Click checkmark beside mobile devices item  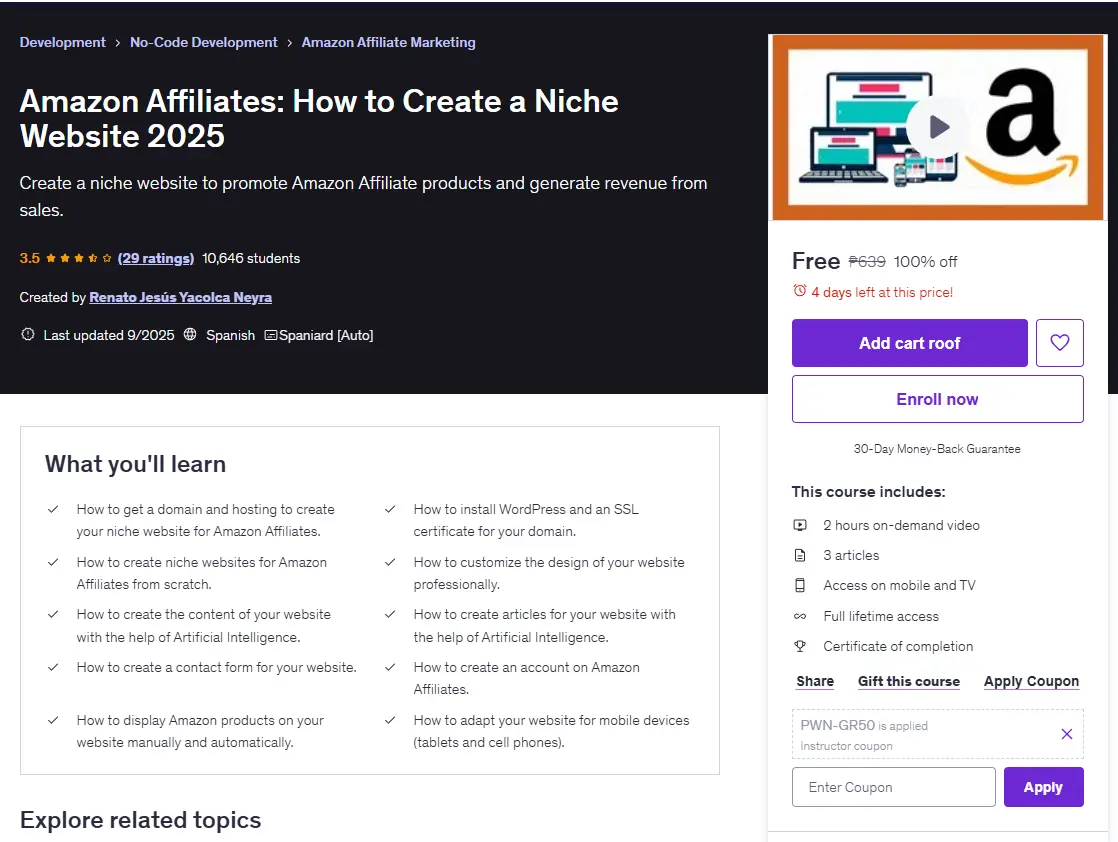pyautogui.click(x=390, y=720)
